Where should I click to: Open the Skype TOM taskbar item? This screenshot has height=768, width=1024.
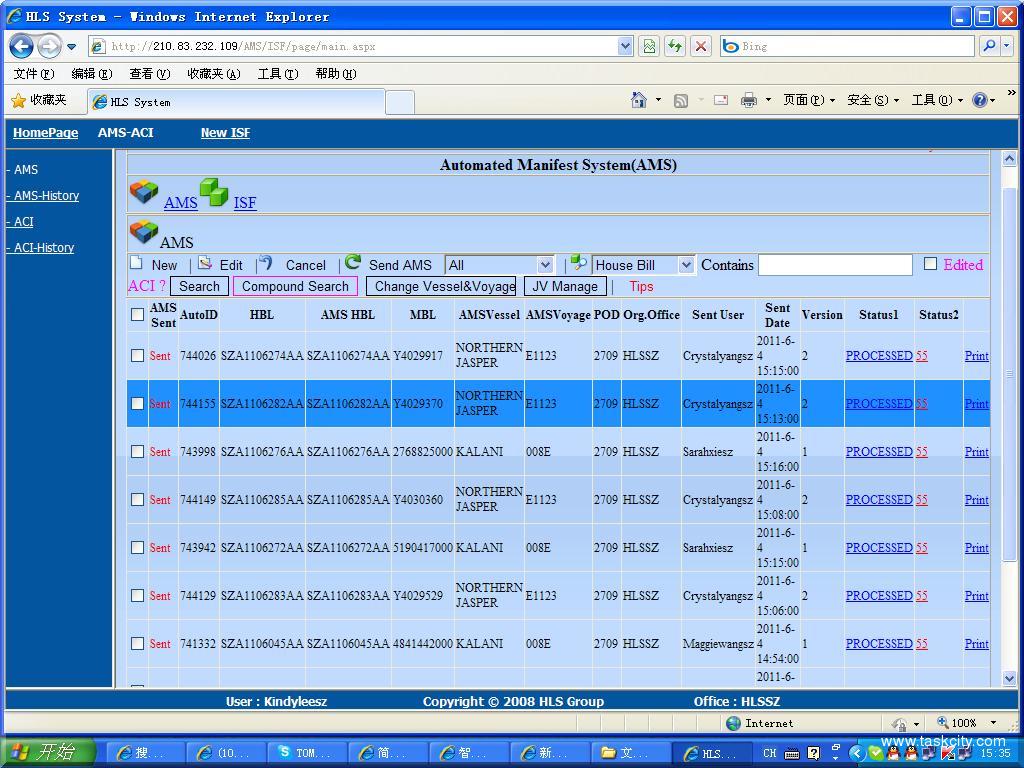coord(305,753)
